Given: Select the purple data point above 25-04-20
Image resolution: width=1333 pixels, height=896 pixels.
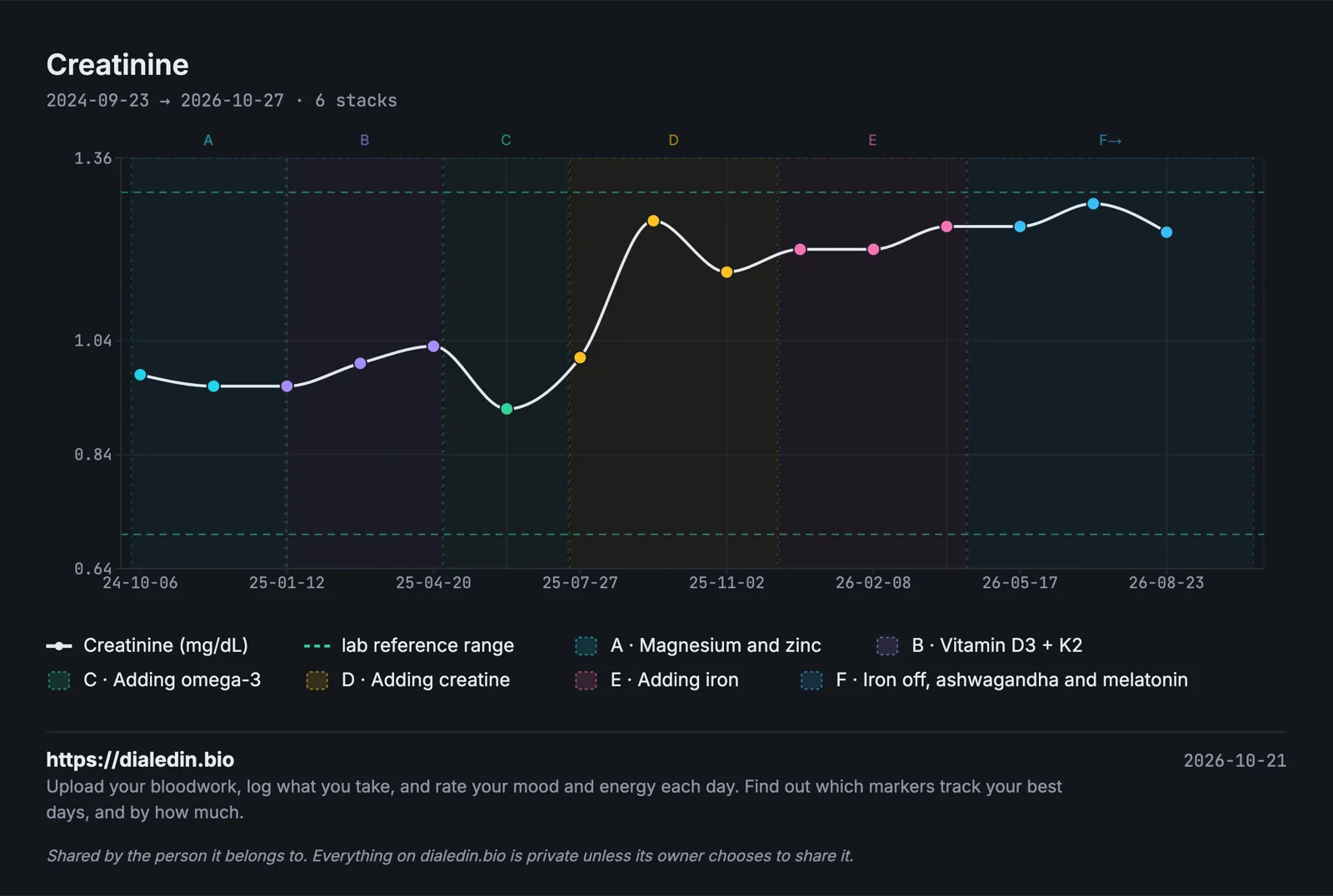Looking at the screenshot, I should pos(433,346).
